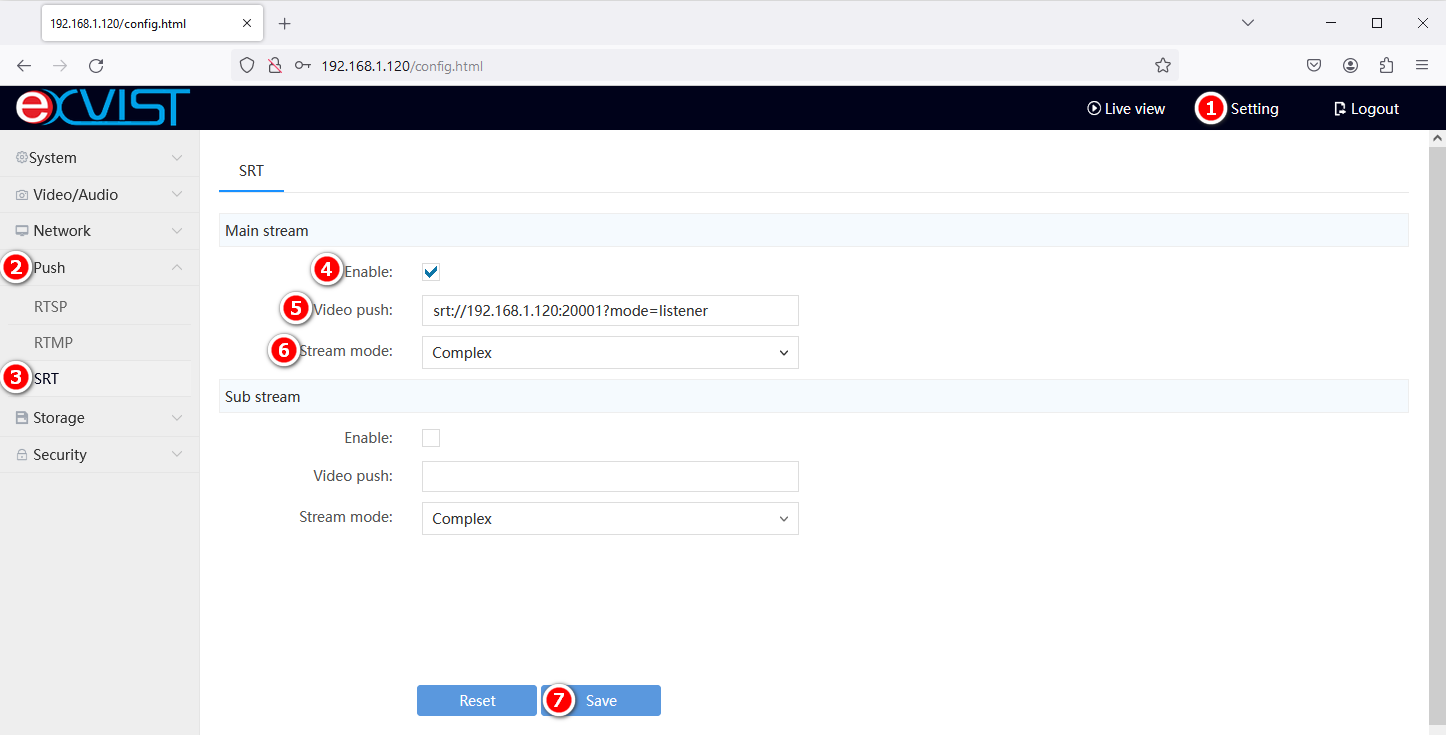Expand the System menu
1446x735 pixels.
100,158
